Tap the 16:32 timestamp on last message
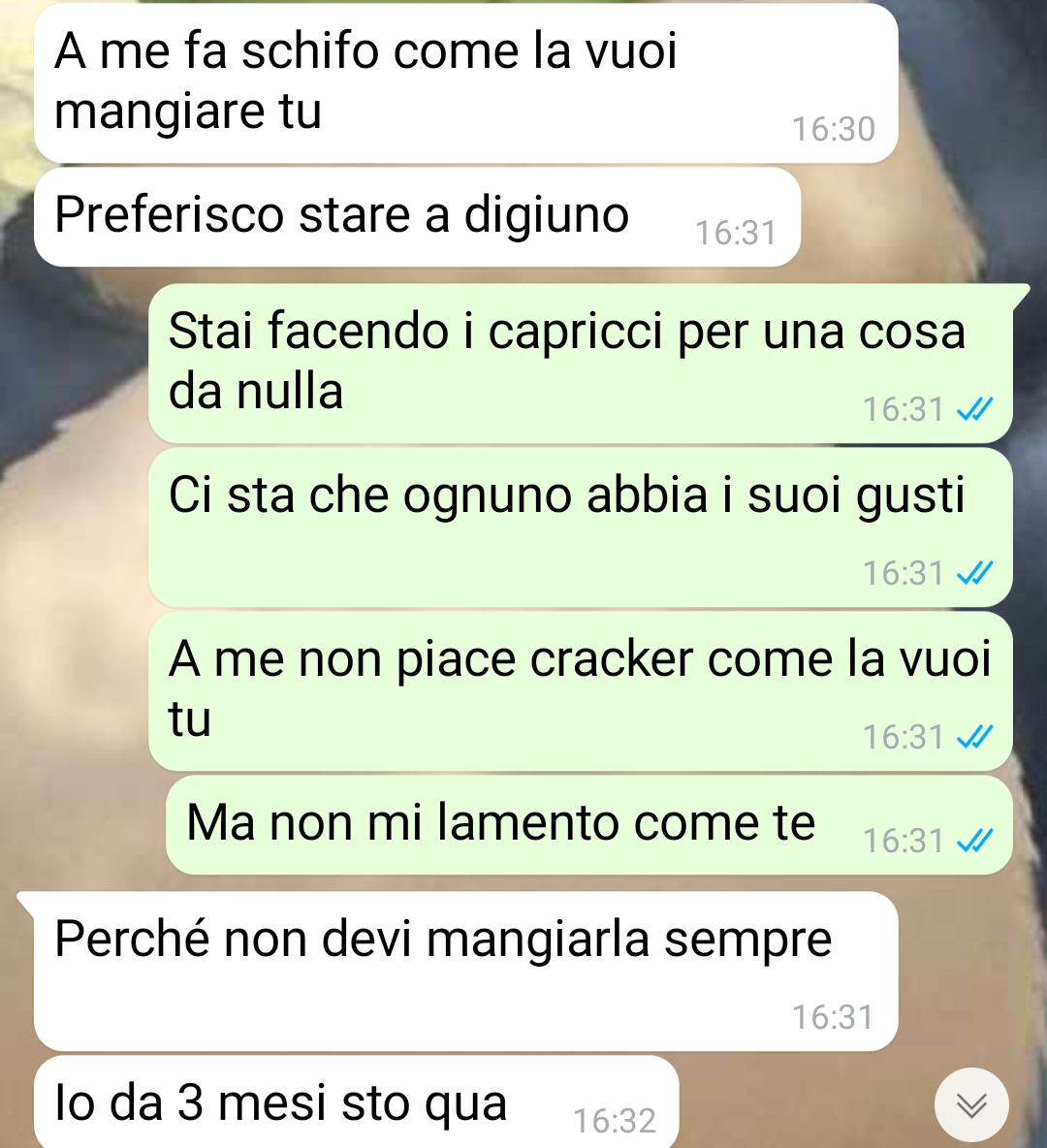 (x=615, y=1122)
